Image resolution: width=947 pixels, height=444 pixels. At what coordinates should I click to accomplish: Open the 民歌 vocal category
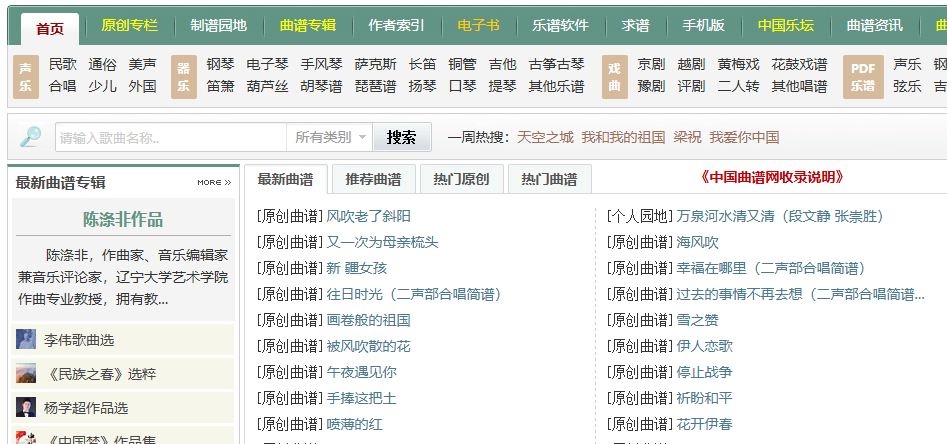63,64
